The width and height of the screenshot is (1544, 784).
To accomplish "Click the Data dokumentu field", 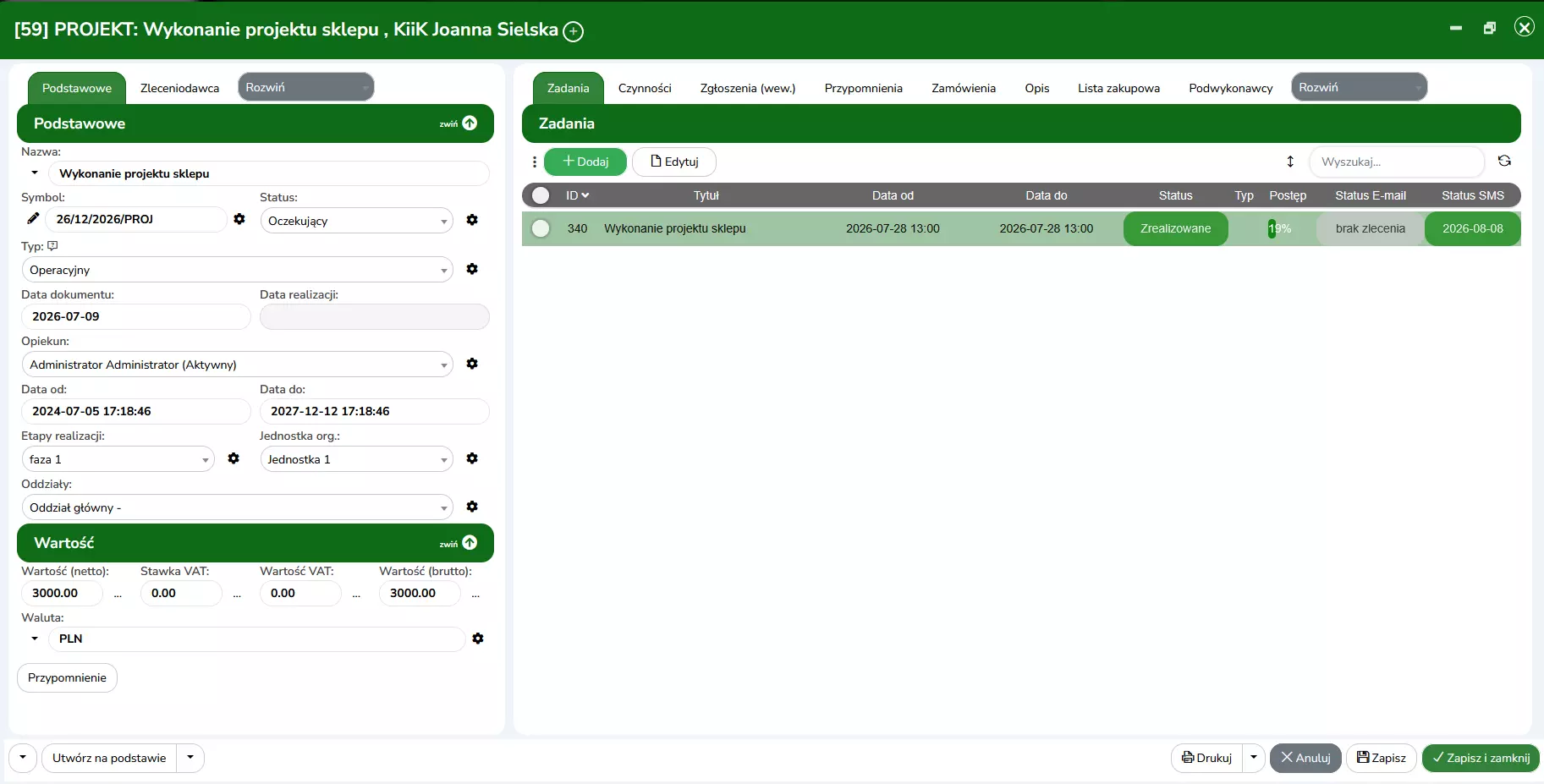I will [136, 316].
